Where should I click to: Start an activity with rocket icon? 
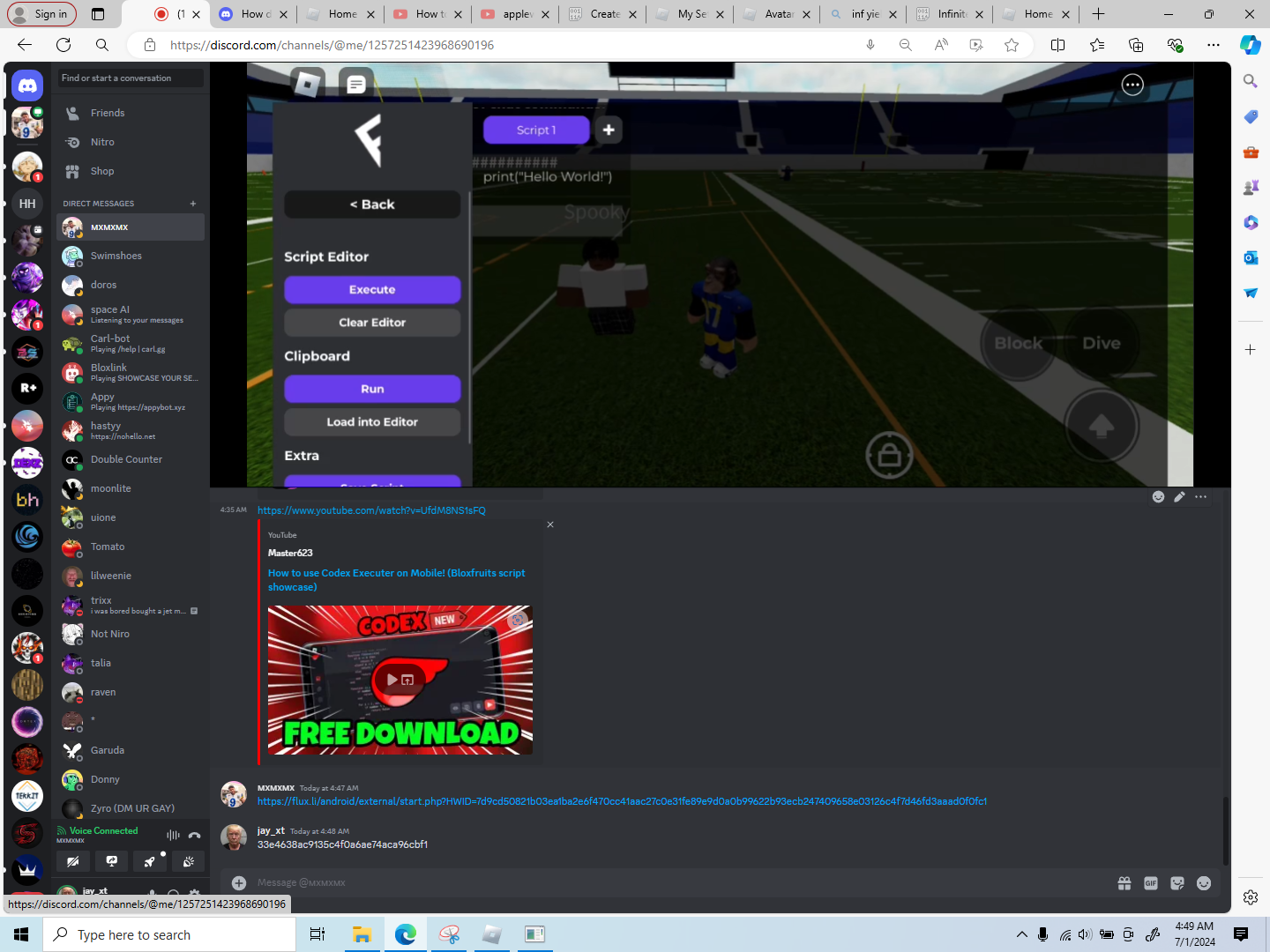pyautogui.click(x=150, y=861)
